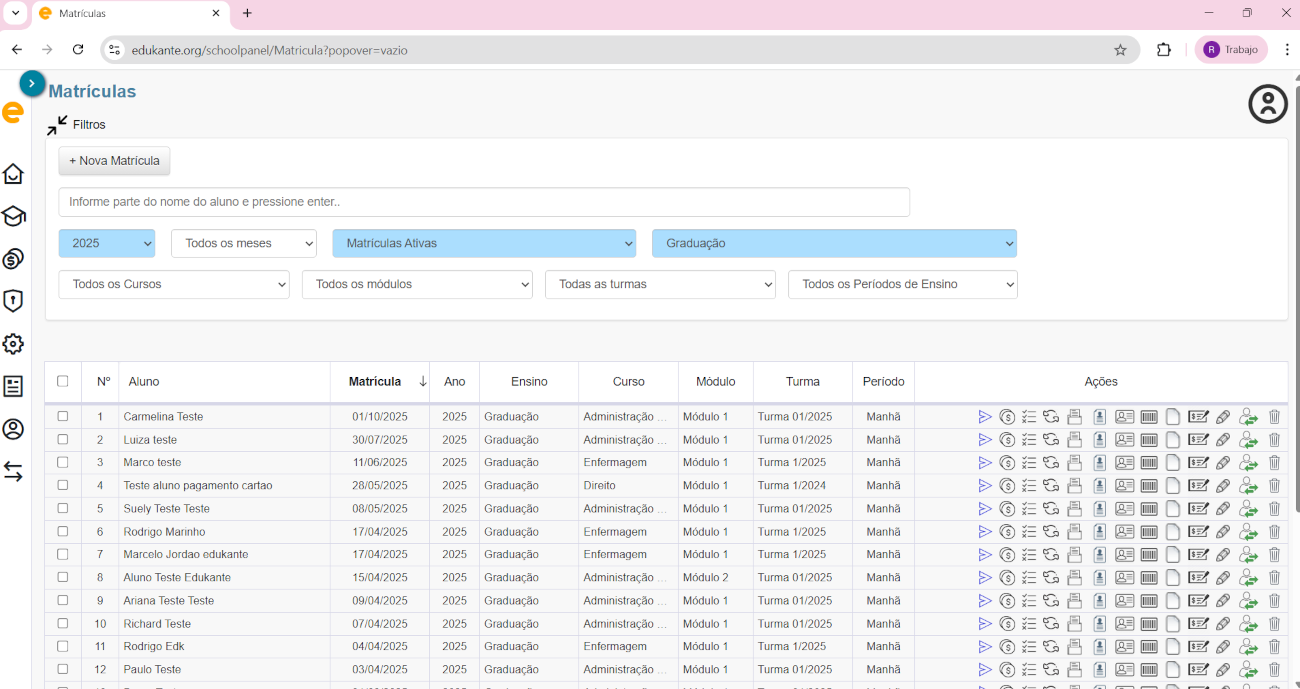This screenshot has width=1300, height=689.
Task: Collapse the Filtros section
Action: tap(57, 125)
